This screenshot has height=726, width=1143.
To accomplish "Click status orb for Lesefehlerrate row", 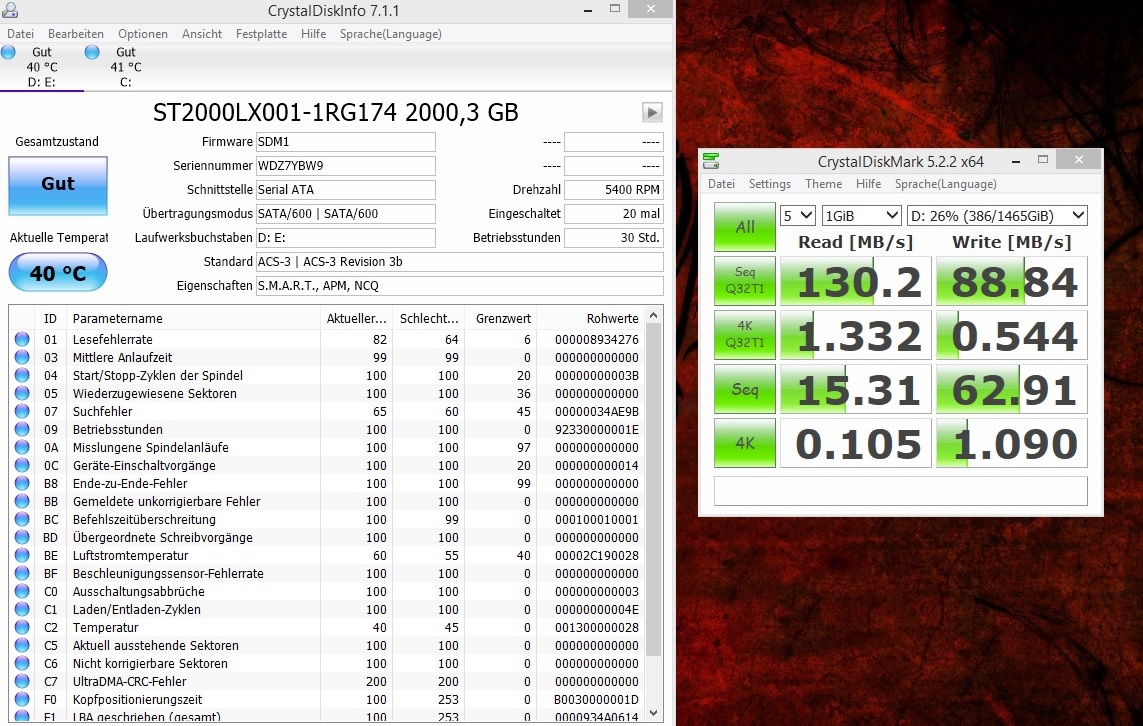I will (22, 339).
